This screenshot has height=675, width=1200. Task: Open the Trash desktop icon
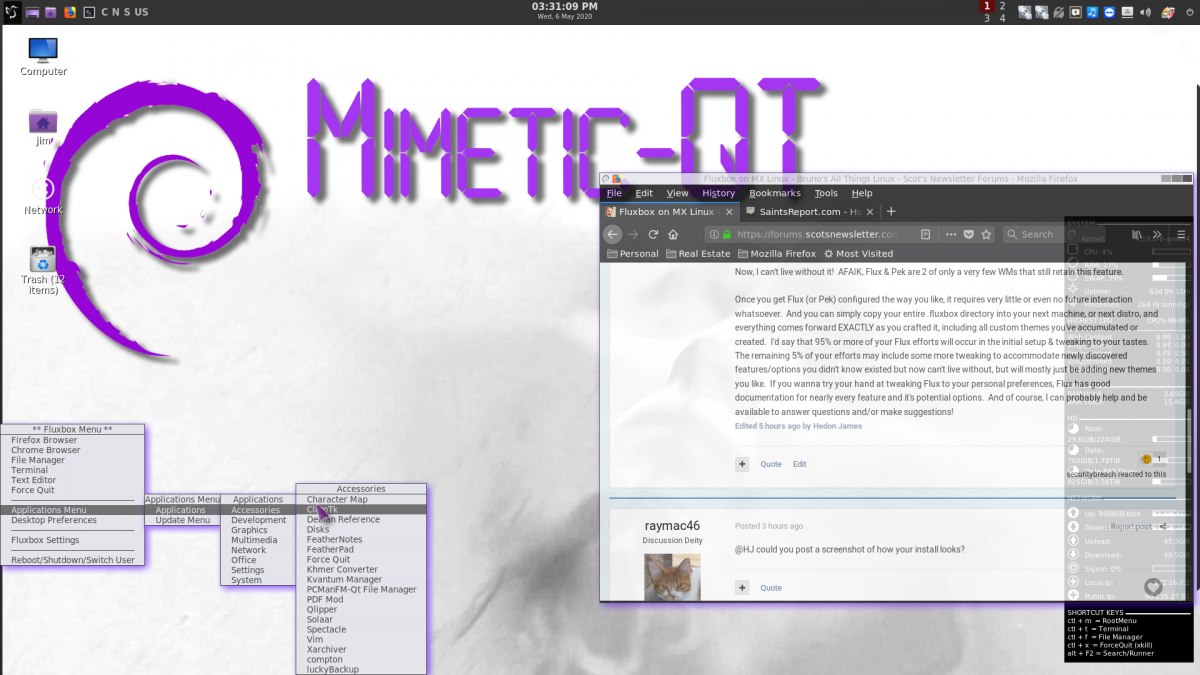pos(42,271)
